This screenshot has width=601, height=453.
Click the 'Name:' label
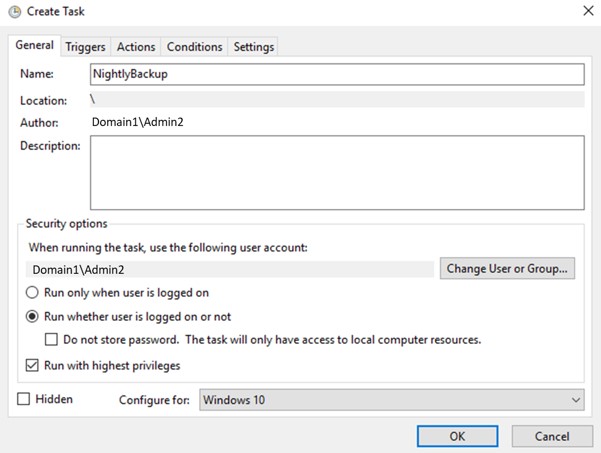pos(37,74)
